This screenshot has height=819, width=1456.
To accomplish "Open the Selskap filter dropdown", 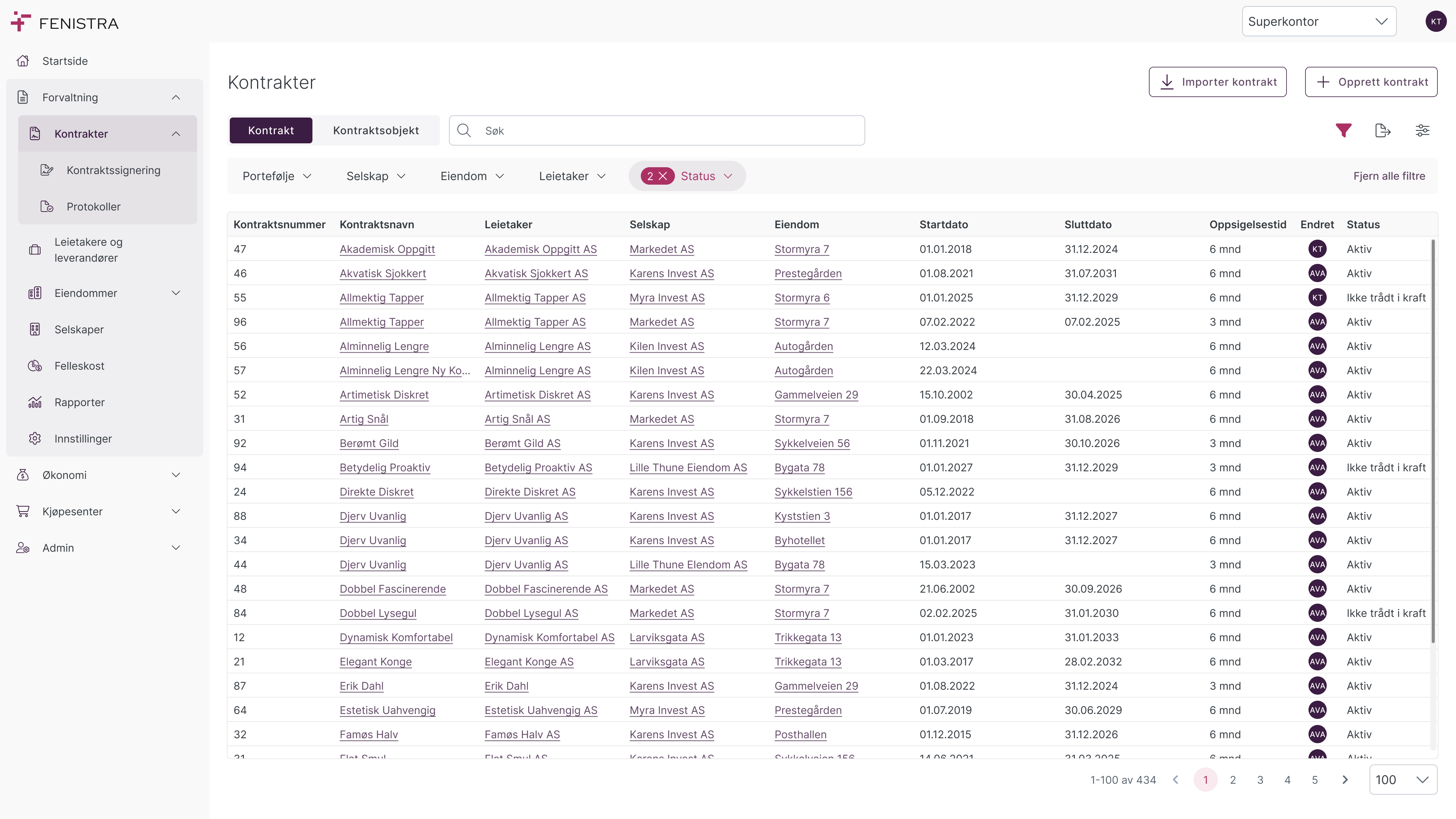I will click(376, 176).
